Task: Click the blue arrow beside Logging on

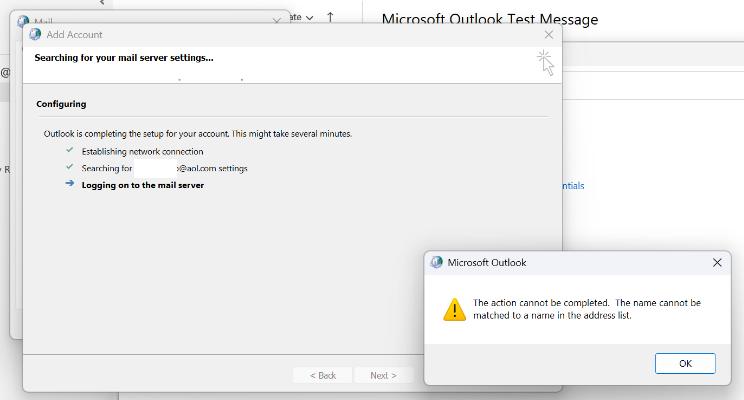Action: 70,183
